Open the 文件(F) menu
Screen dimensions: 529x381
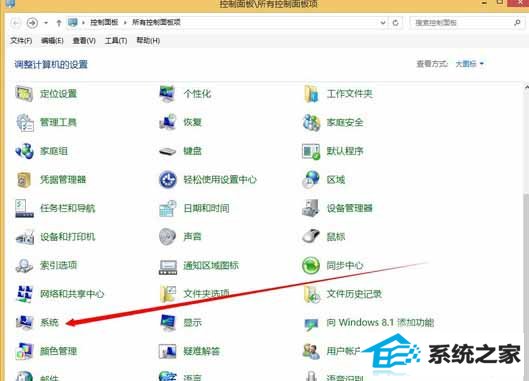click(x=21, y=41)
